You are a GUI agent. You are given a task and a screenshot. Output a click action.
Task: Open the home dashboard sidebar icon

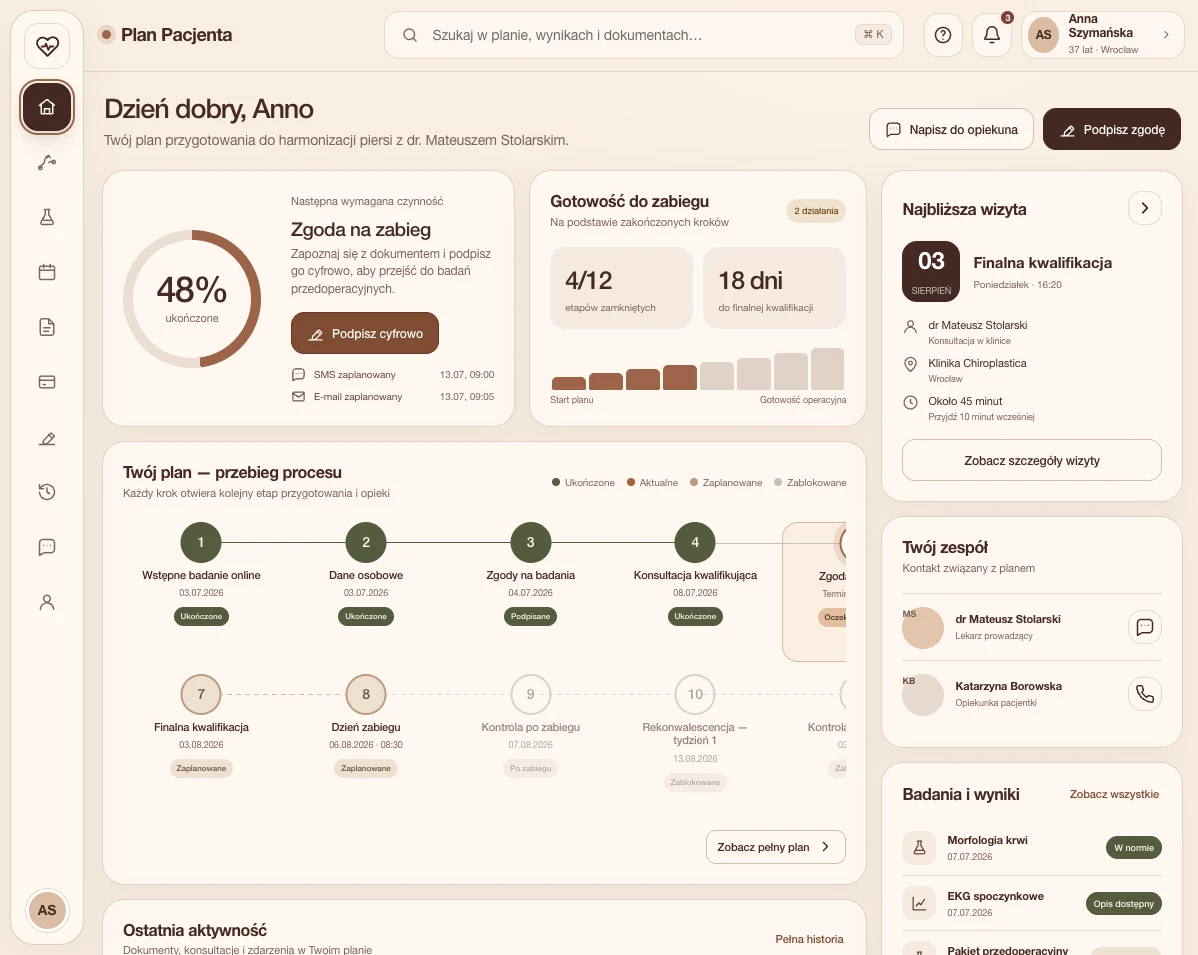tap(47, 107)
